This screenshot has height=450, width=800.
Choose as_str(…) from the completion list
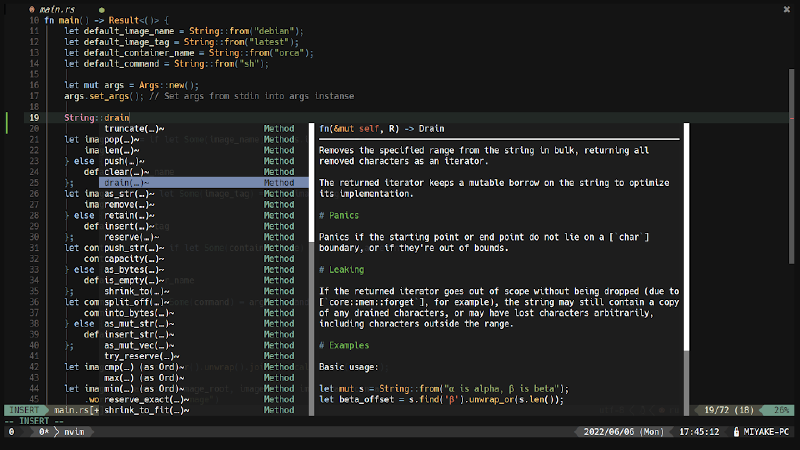click(204, 193)
